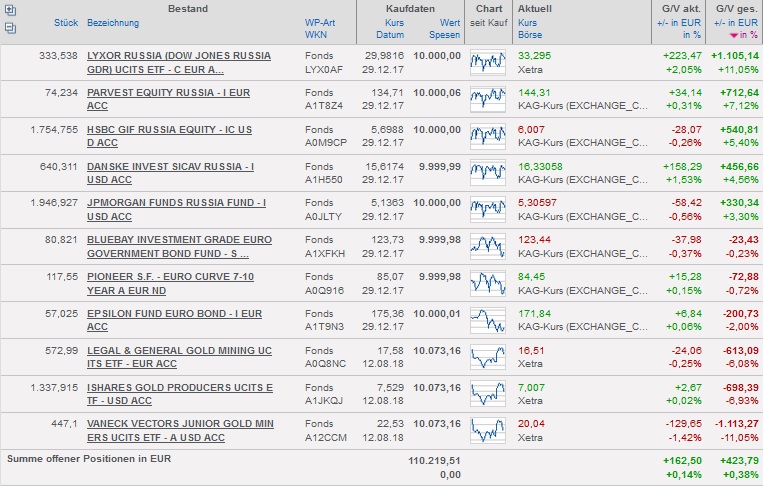Sort by the Börse column header

[530, 35]
